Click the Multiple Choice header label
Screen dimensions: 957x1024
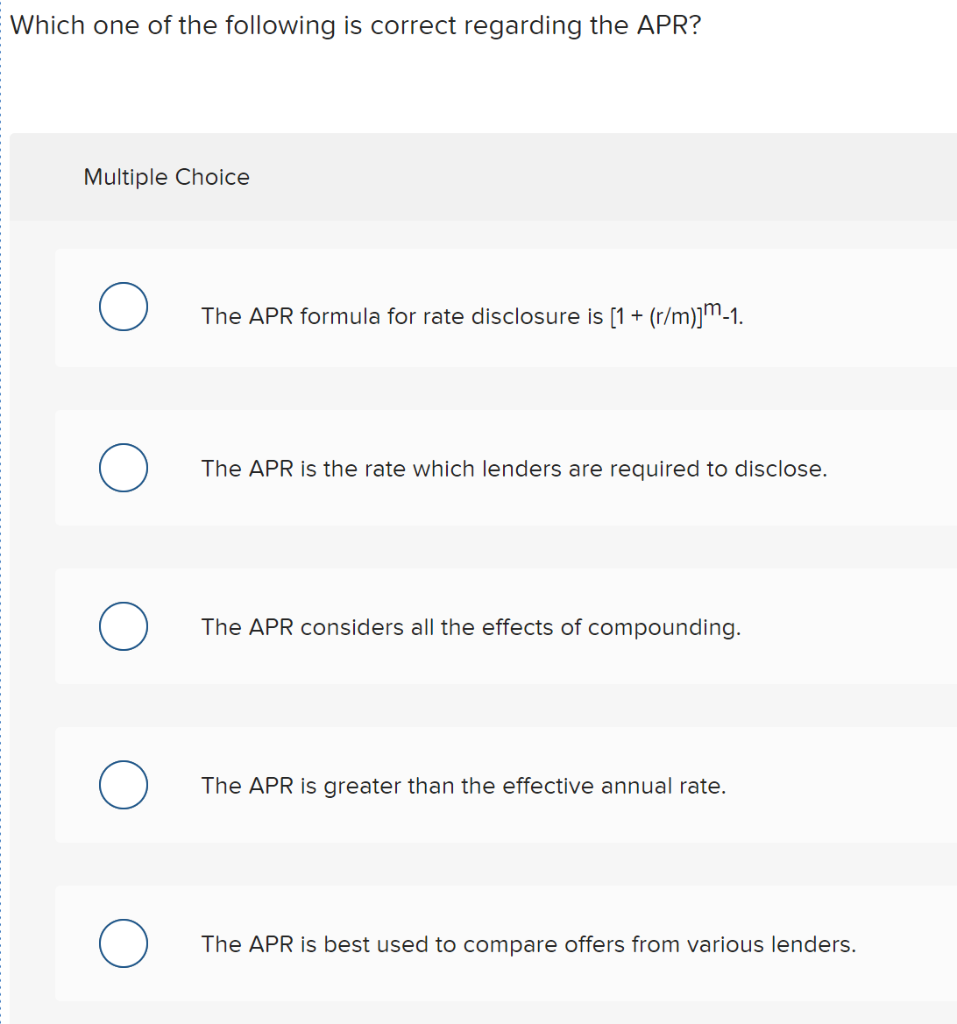pos(166,177)
